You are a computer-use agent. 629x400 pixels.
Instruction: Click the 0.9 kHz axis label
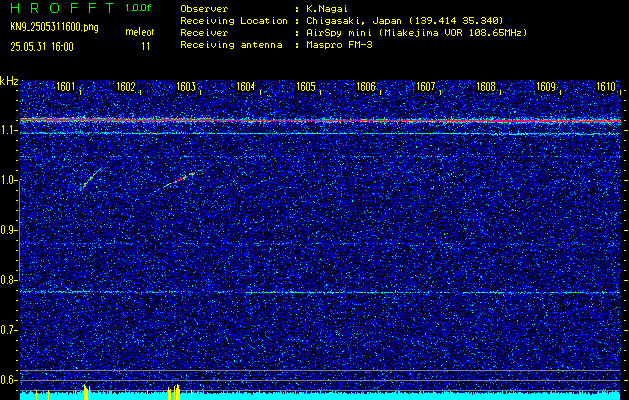click(x=6, y=230)
